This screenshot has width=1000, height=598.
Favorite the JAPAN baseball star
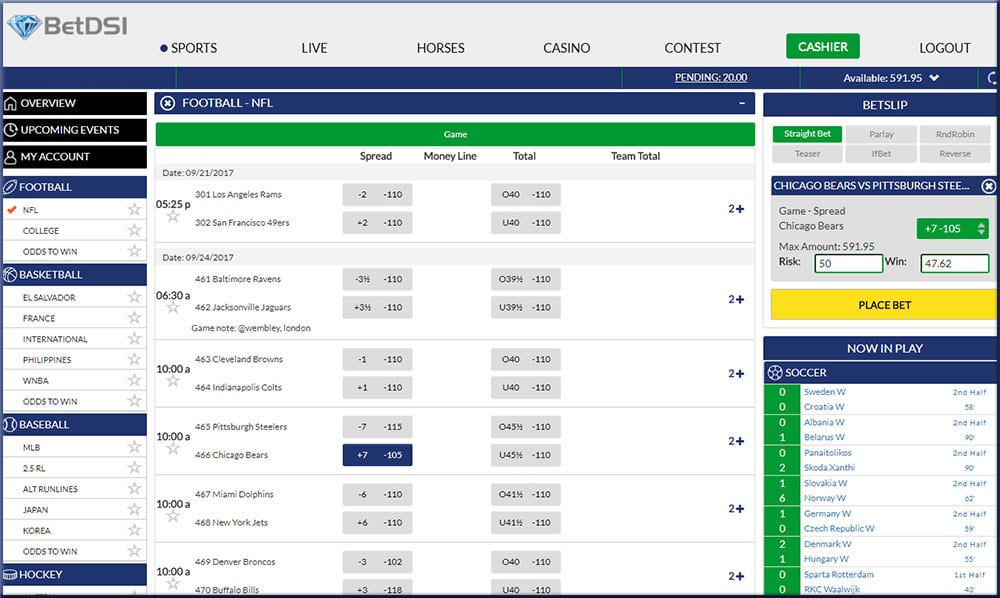134,509
